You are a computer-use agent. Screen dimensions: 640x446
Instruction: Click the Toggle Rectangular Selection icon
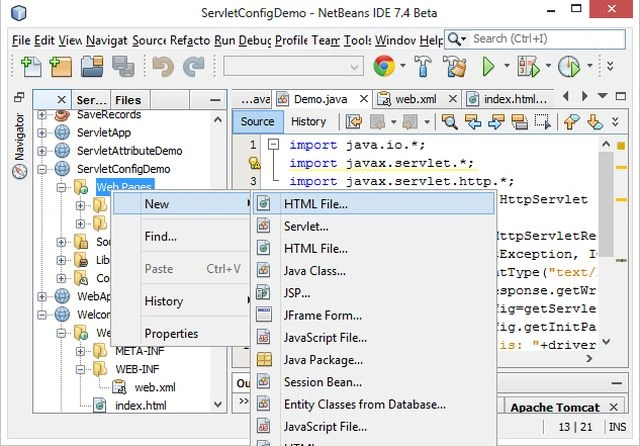tap(542, 122)
